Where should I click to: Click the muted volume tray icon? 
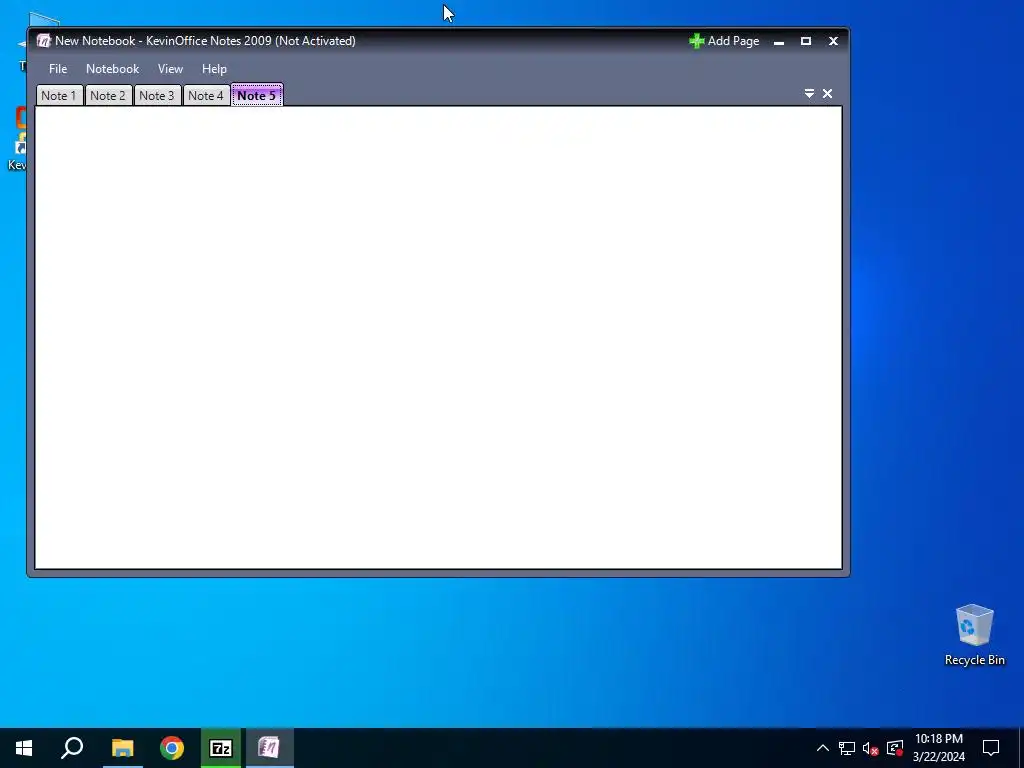pos(871,748)
